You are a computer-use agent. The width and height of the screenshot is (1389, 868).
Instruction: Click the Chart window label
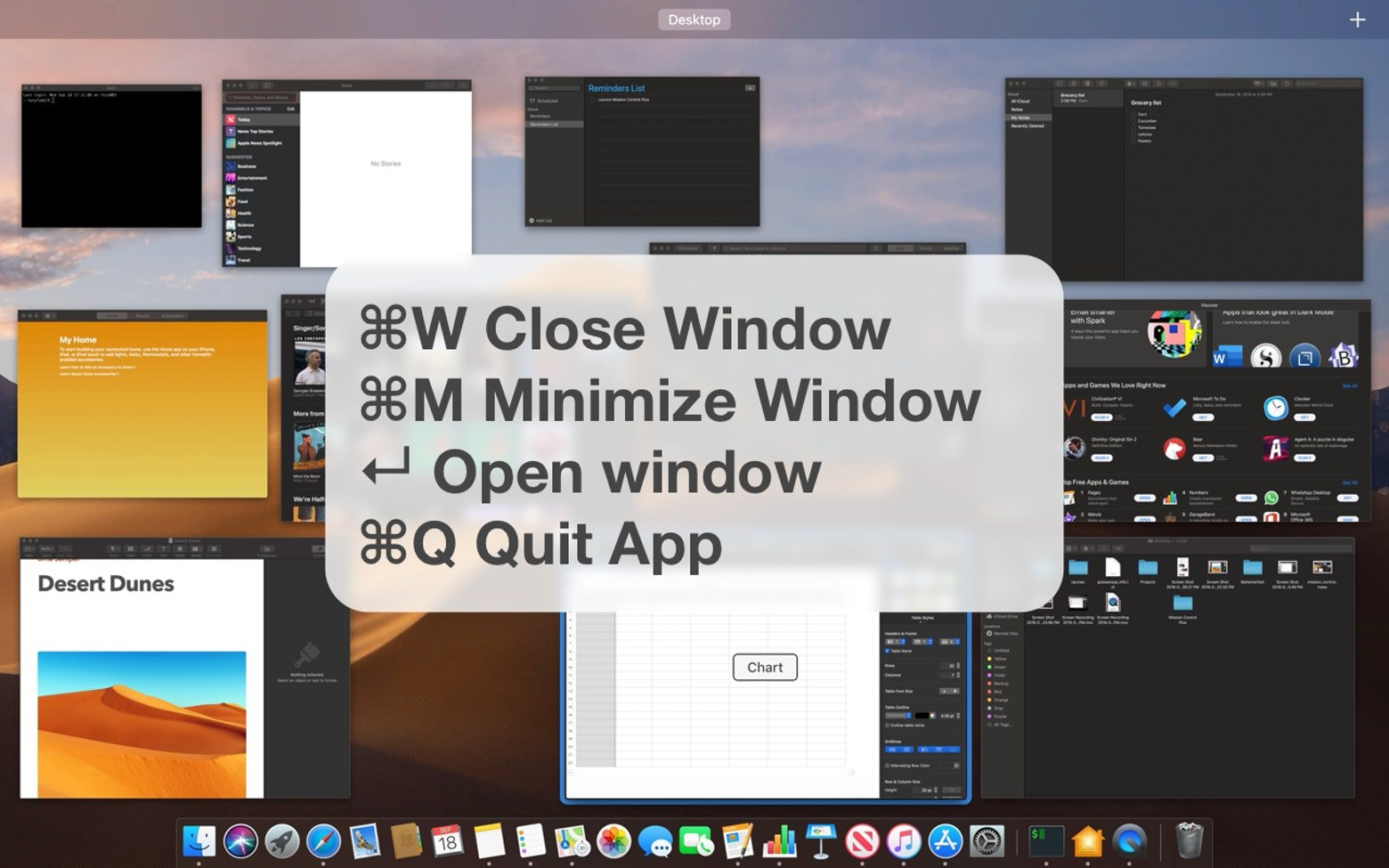765,668
